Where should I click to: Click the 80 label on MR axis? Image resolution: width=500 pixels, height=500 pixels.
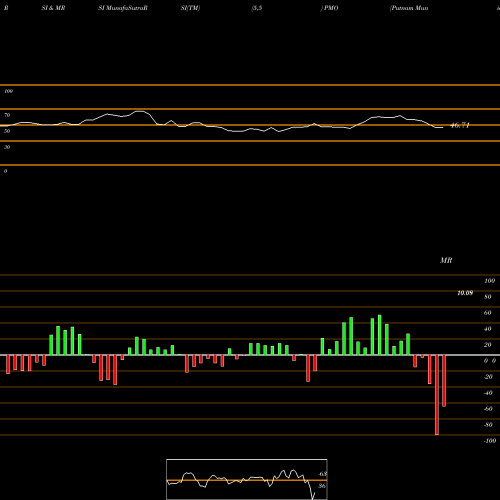click(488, 297)
